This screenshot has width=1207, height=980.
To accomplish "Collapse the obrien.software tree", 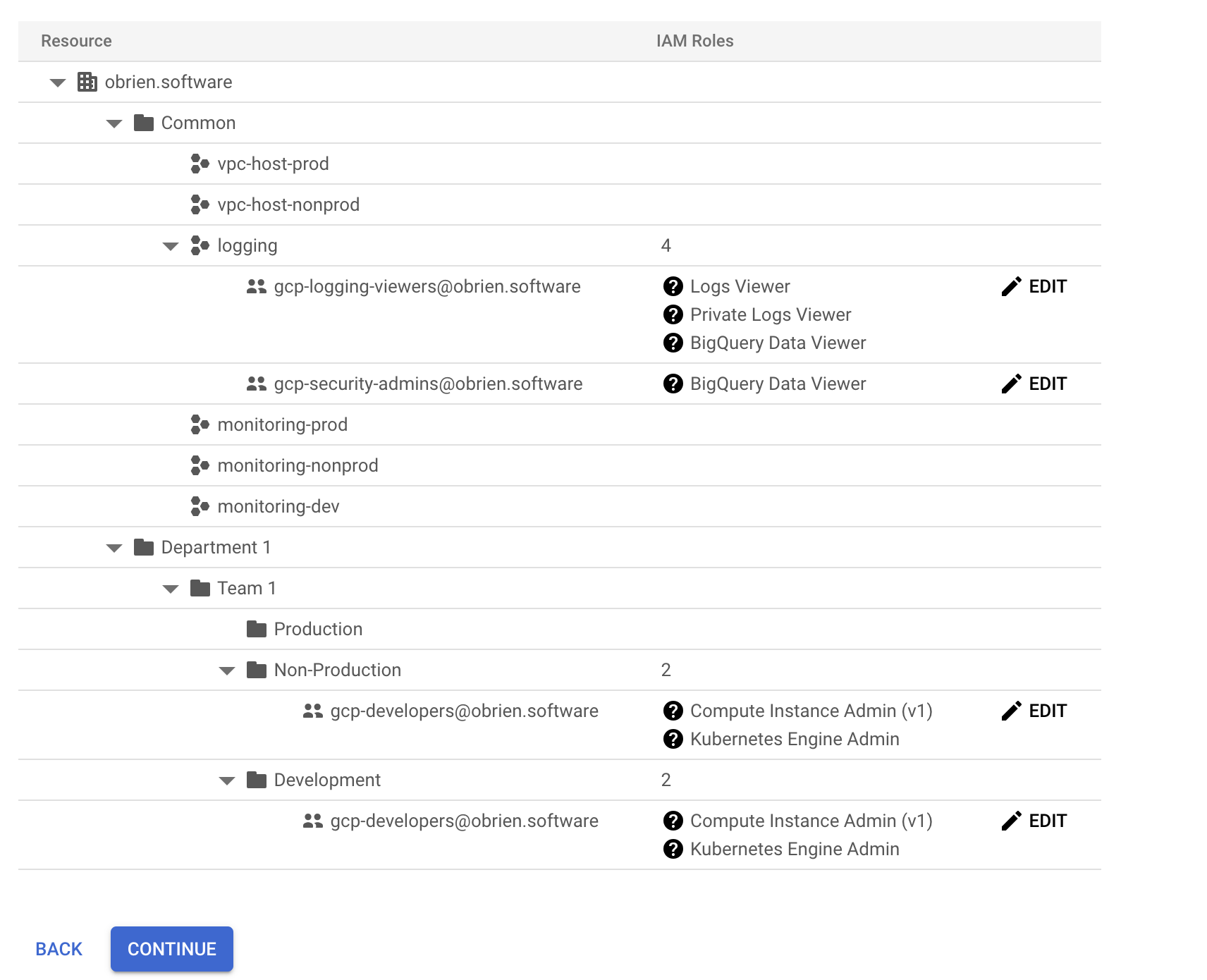I will (57, 82).
